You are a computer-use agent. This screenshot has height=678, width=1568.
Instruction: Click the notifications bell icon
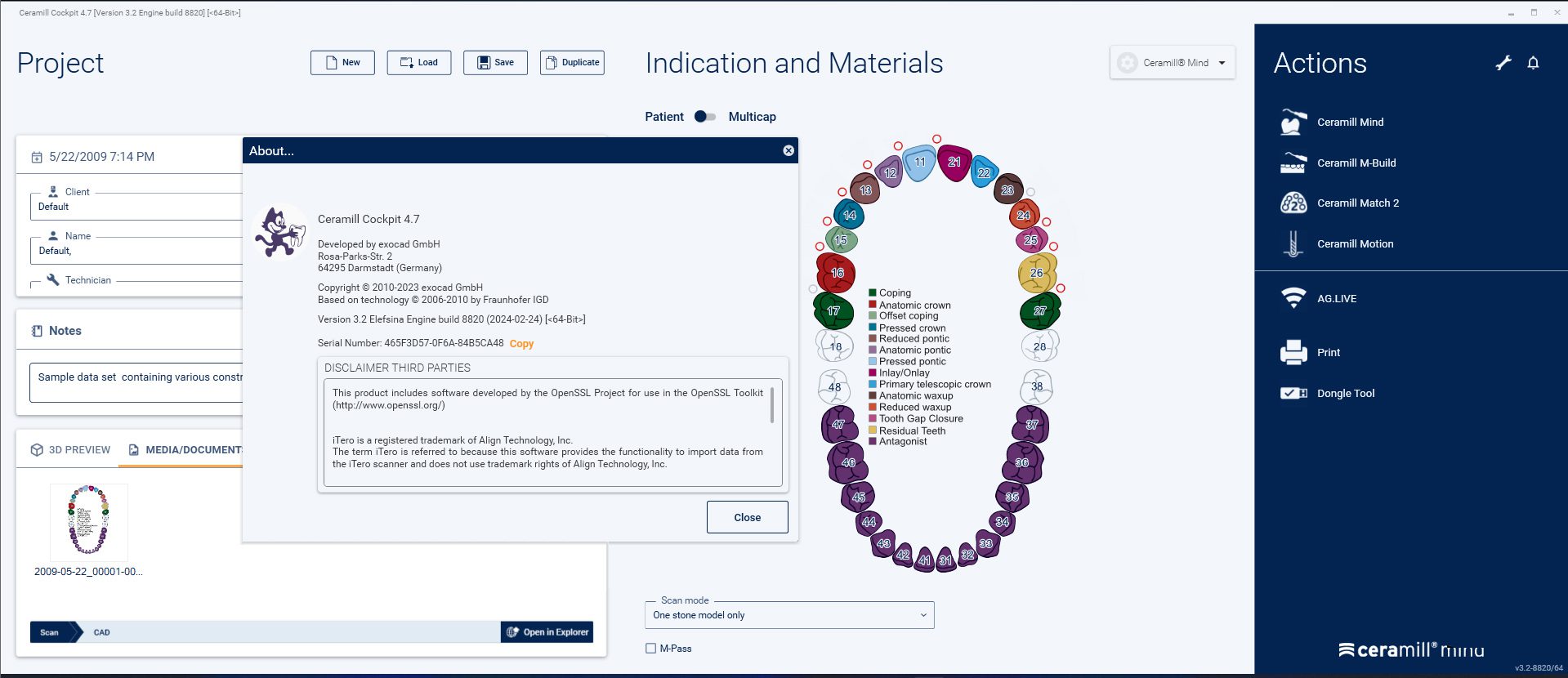tap(1533, 63)
